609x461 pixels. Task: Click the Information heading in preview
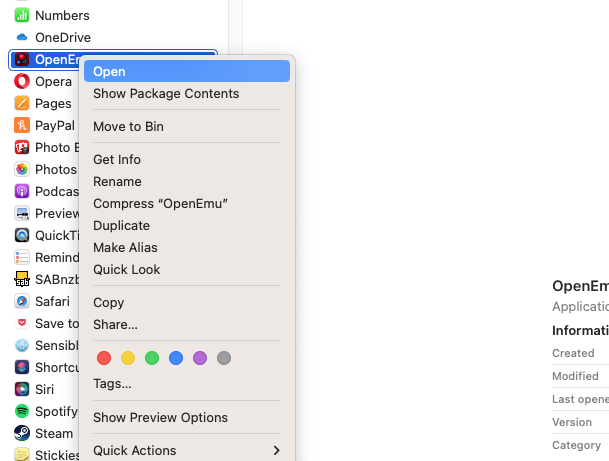point(580,331)
